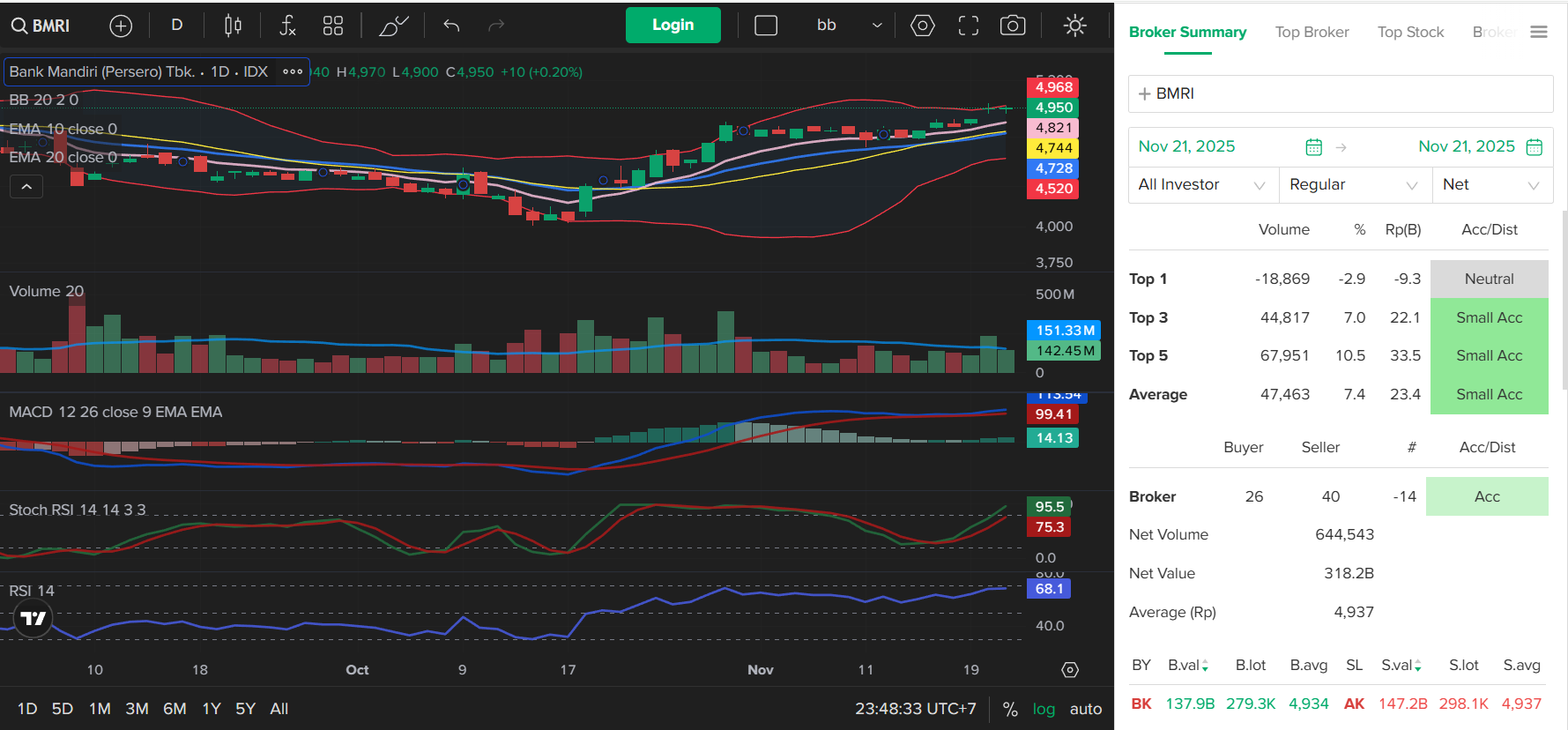
Task: Select the drawing tools icon
Action: tap(393, 26)
